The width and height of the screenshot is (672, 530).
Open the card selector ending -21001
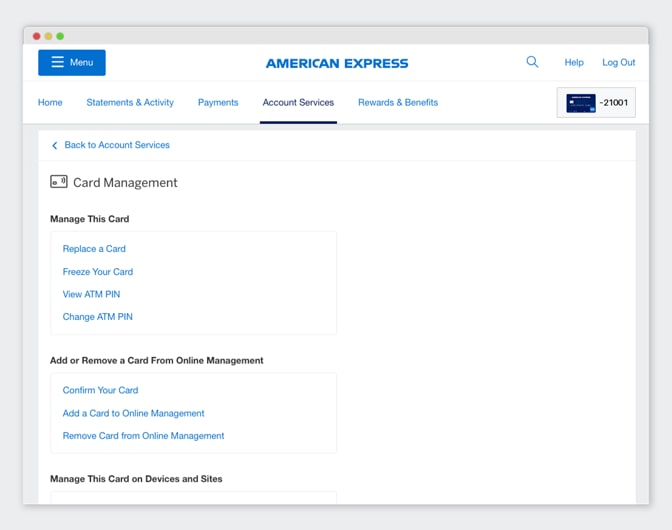coord(596,103)
